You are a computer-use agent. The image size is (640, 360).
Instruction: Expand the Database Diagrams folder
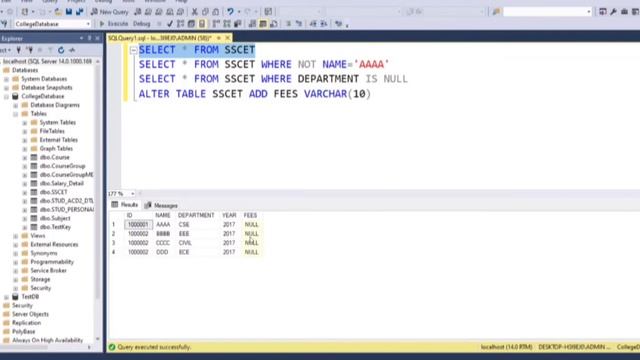[16, 105]
